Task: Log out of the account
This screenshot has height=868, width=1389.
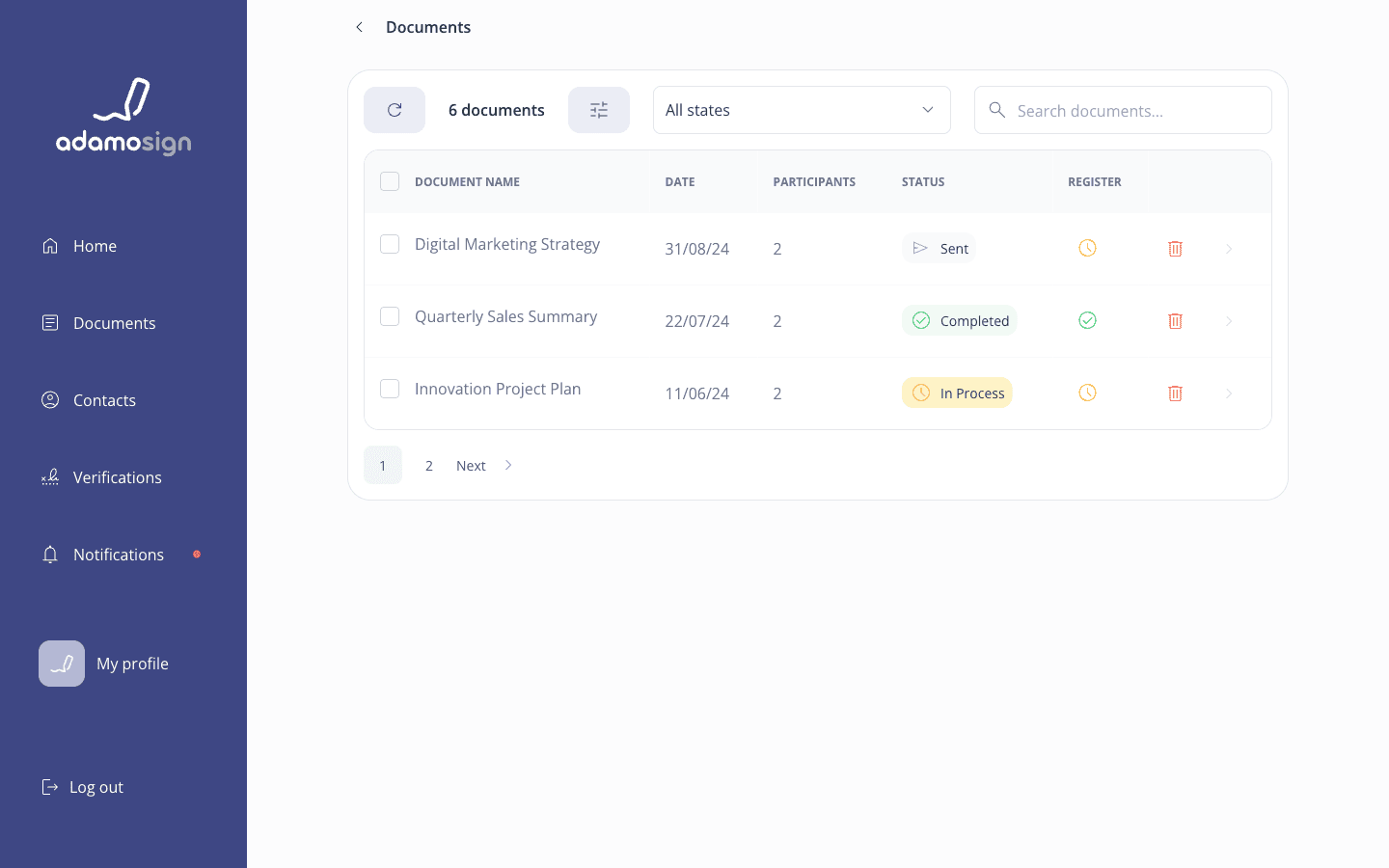Action: pos(83,787)
